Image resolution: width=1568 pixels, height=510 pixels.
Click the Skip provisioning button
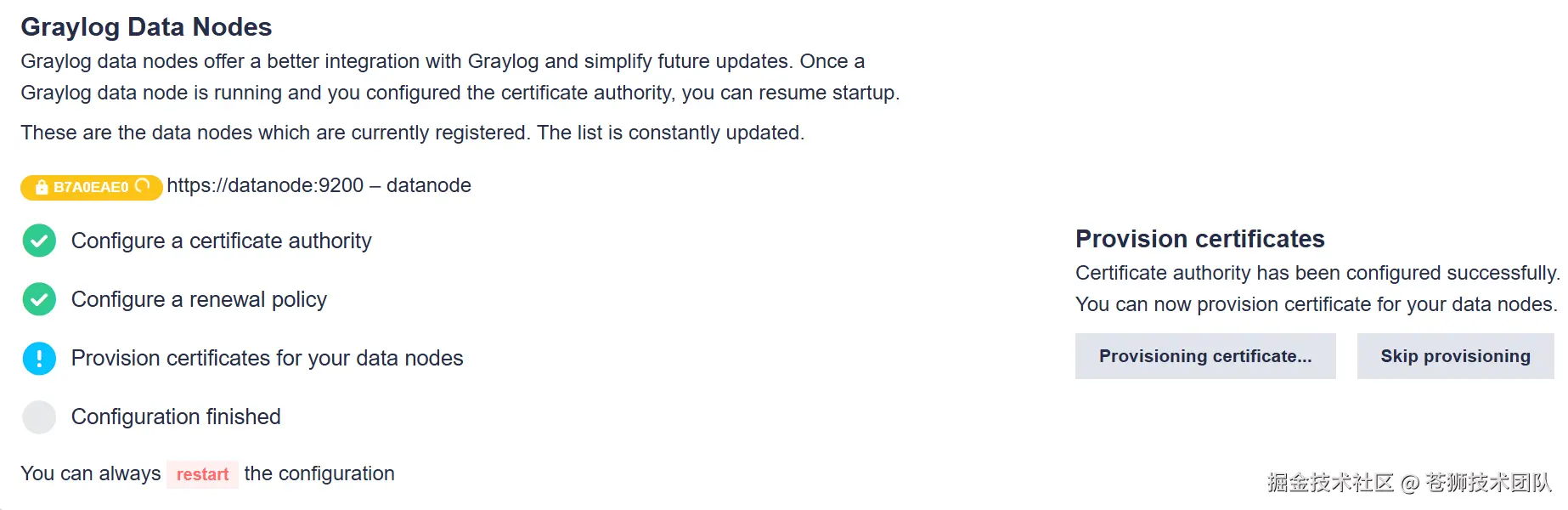[1455, 356]
